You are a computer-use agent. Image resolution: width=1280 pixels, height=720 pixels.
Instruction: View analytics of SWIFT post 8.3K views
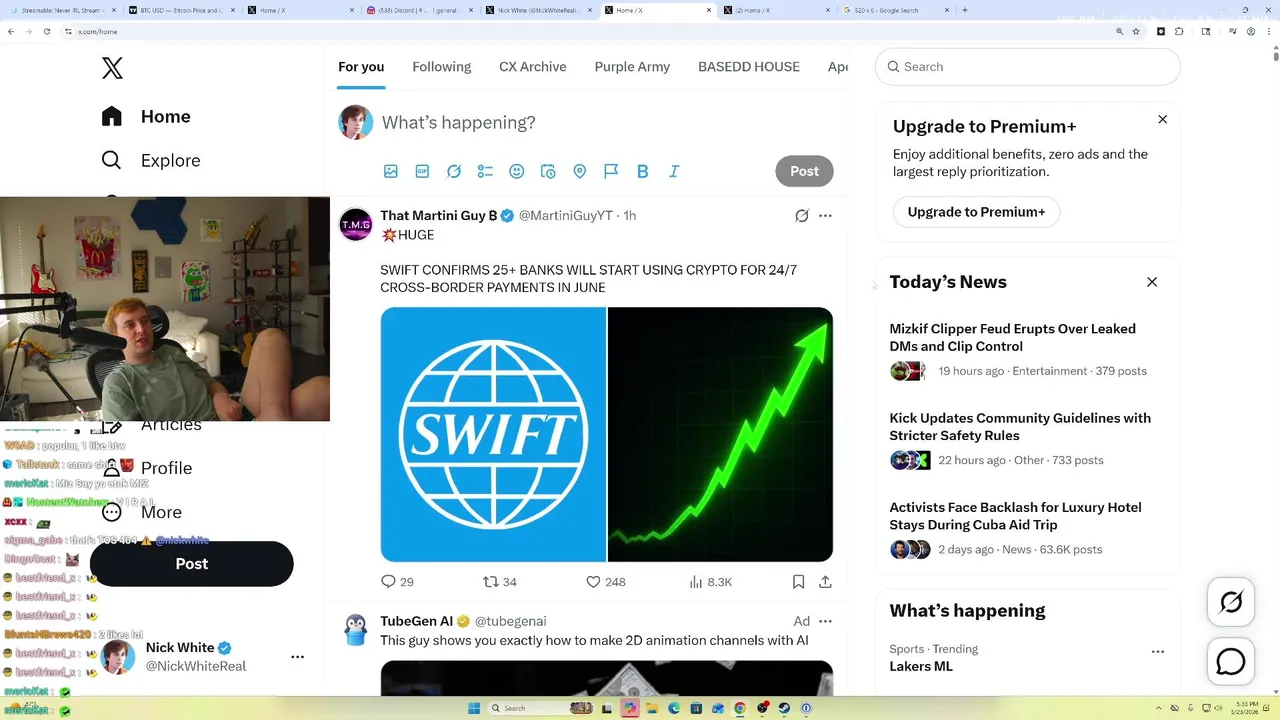pos(711,581)
